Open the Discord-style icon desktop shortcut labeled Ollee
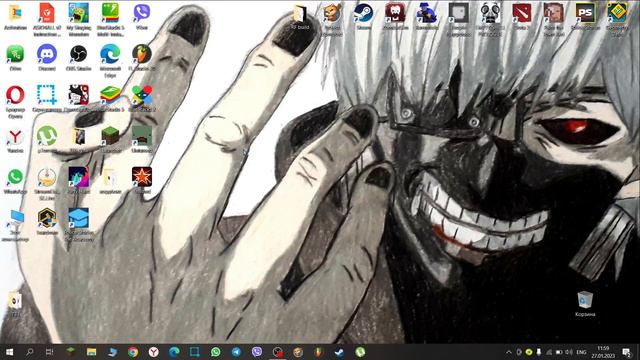The height and width of the screenshot is (360, 640). [15, 54]
